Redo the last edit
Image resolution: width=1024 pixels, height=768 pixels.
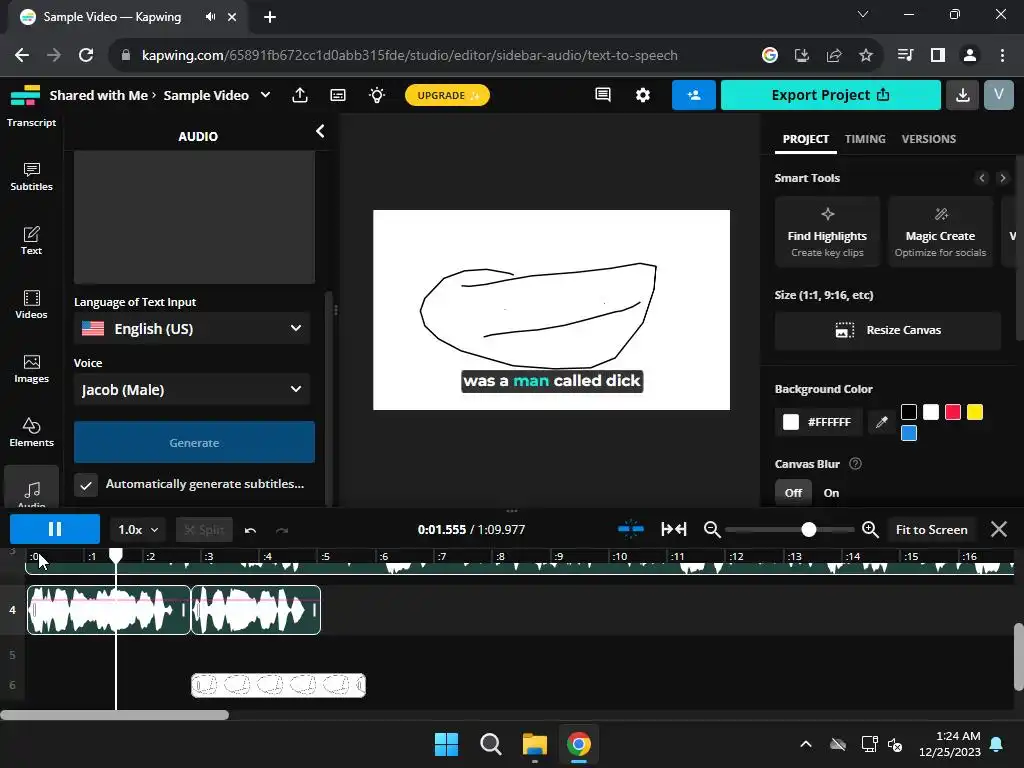click(281, 530)
